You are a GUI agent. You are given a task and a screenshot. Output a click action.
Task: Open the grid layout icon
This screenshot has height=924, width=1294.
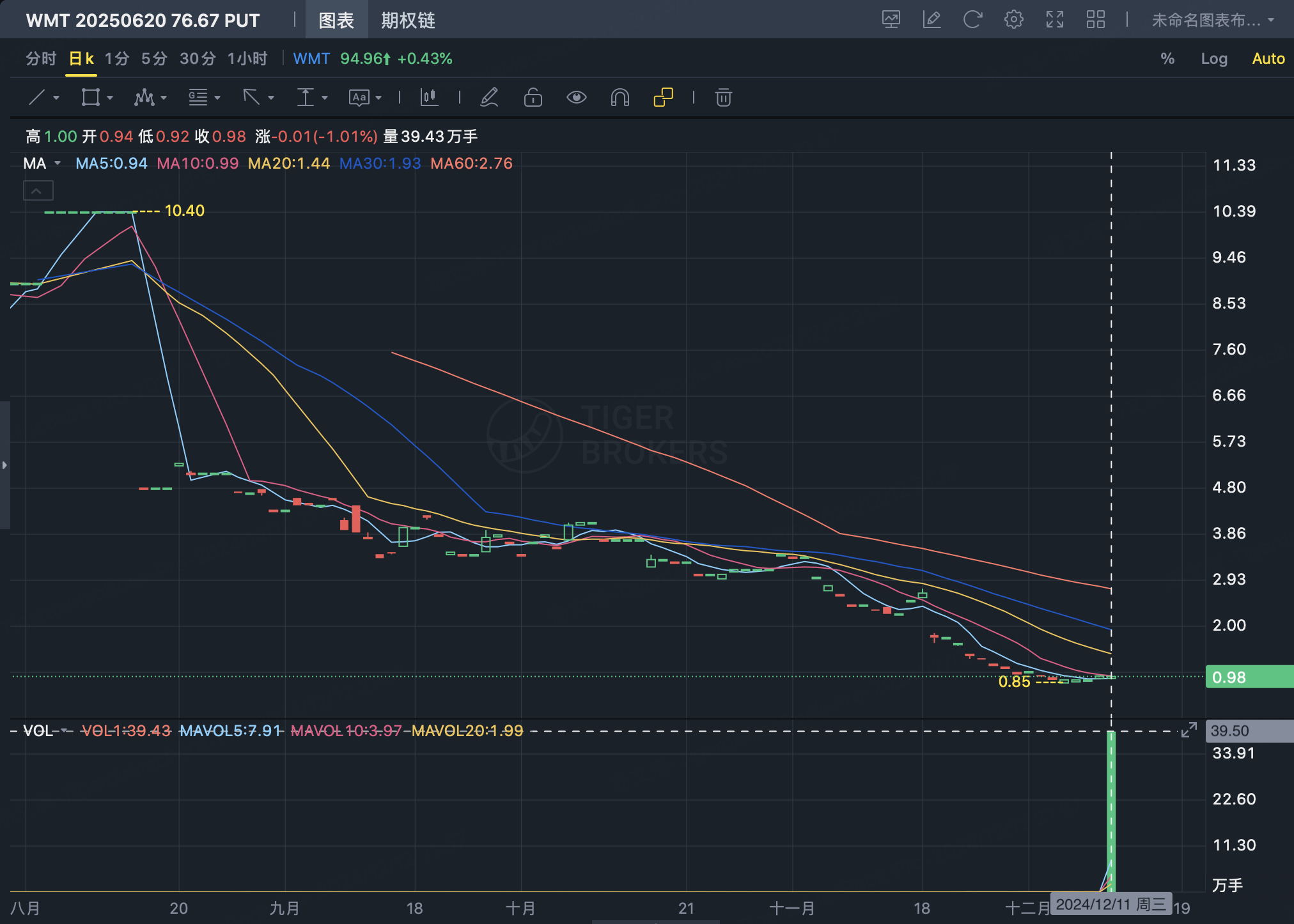point(1095,20)
